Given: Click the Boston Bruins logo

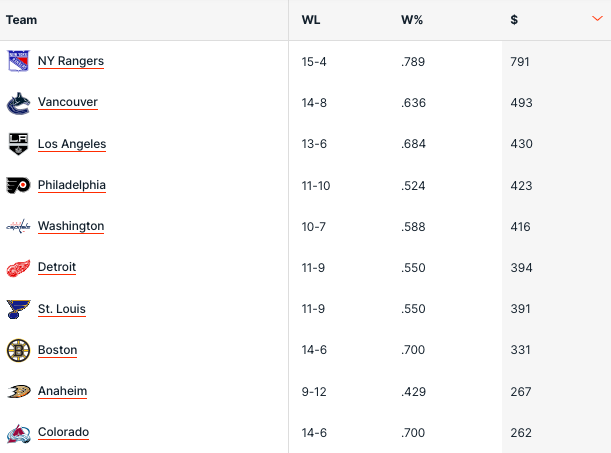Looking at the screenshot, I should pos(19,350).
